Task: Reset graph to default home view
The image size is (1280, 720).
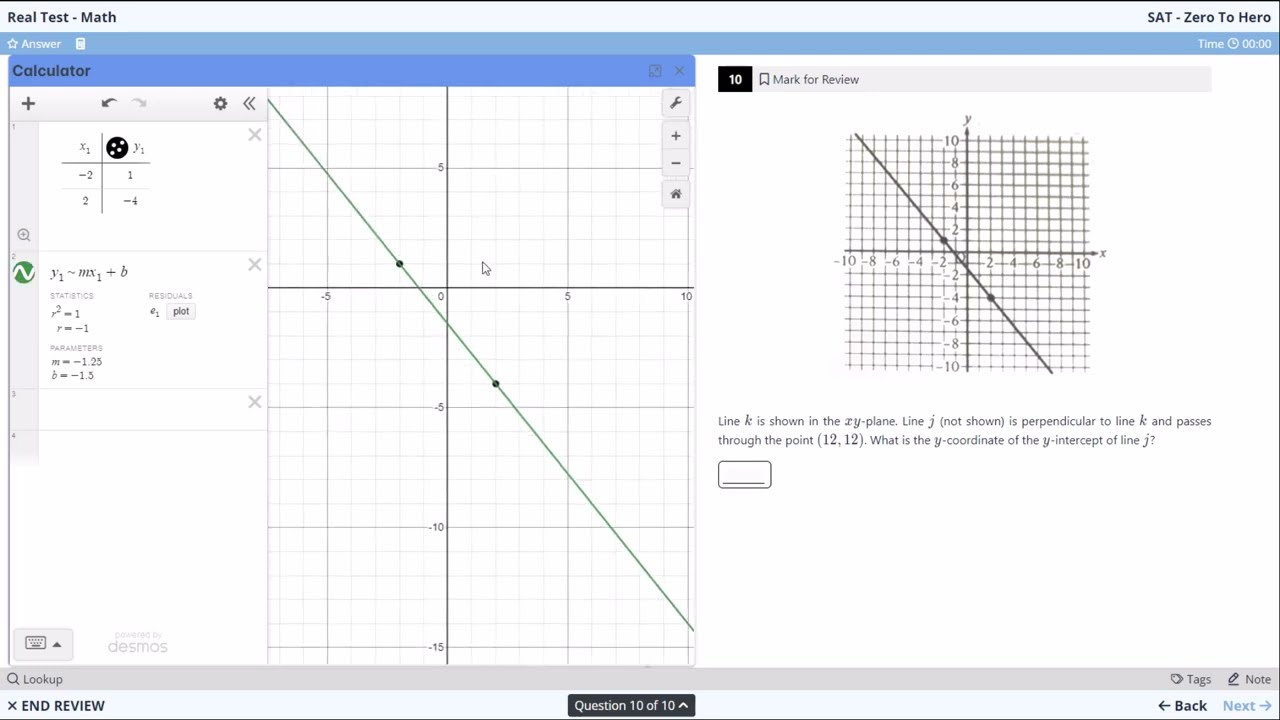Action: coord(676,194)
